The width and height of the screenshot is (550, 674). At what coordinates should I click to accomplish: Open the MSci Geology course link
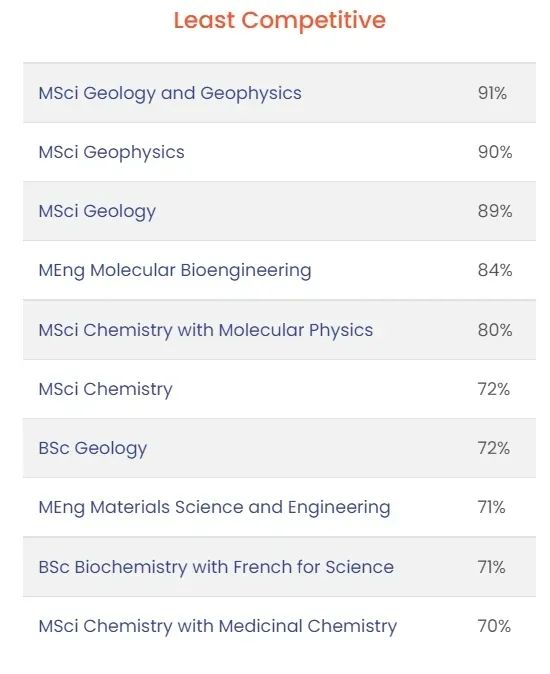point(97,211)
